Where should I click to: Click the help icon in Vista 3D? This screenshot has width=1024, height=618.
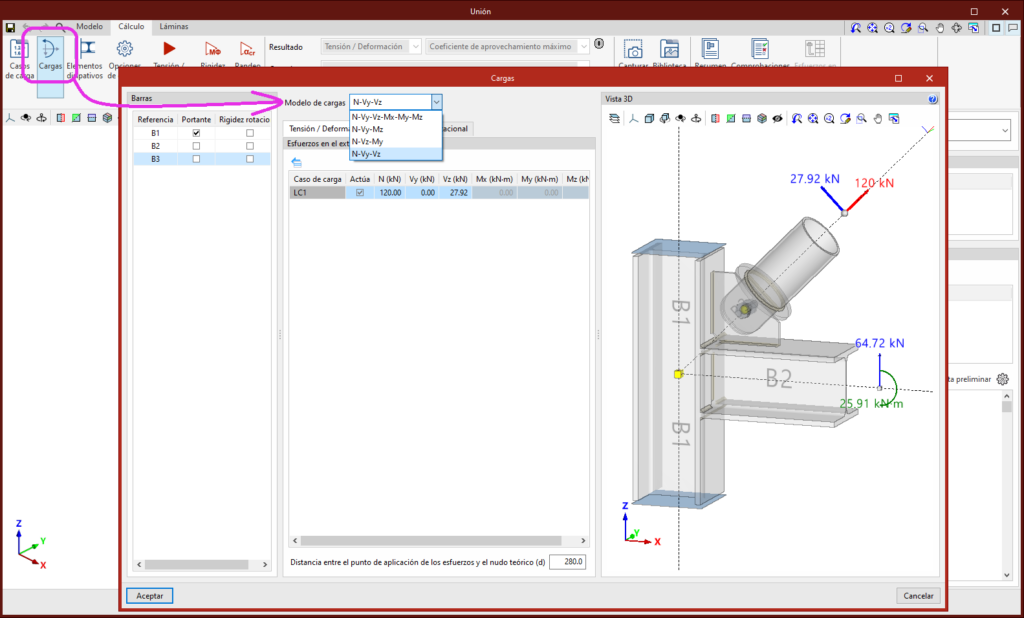pyautogui.click(x=932, y=100)
